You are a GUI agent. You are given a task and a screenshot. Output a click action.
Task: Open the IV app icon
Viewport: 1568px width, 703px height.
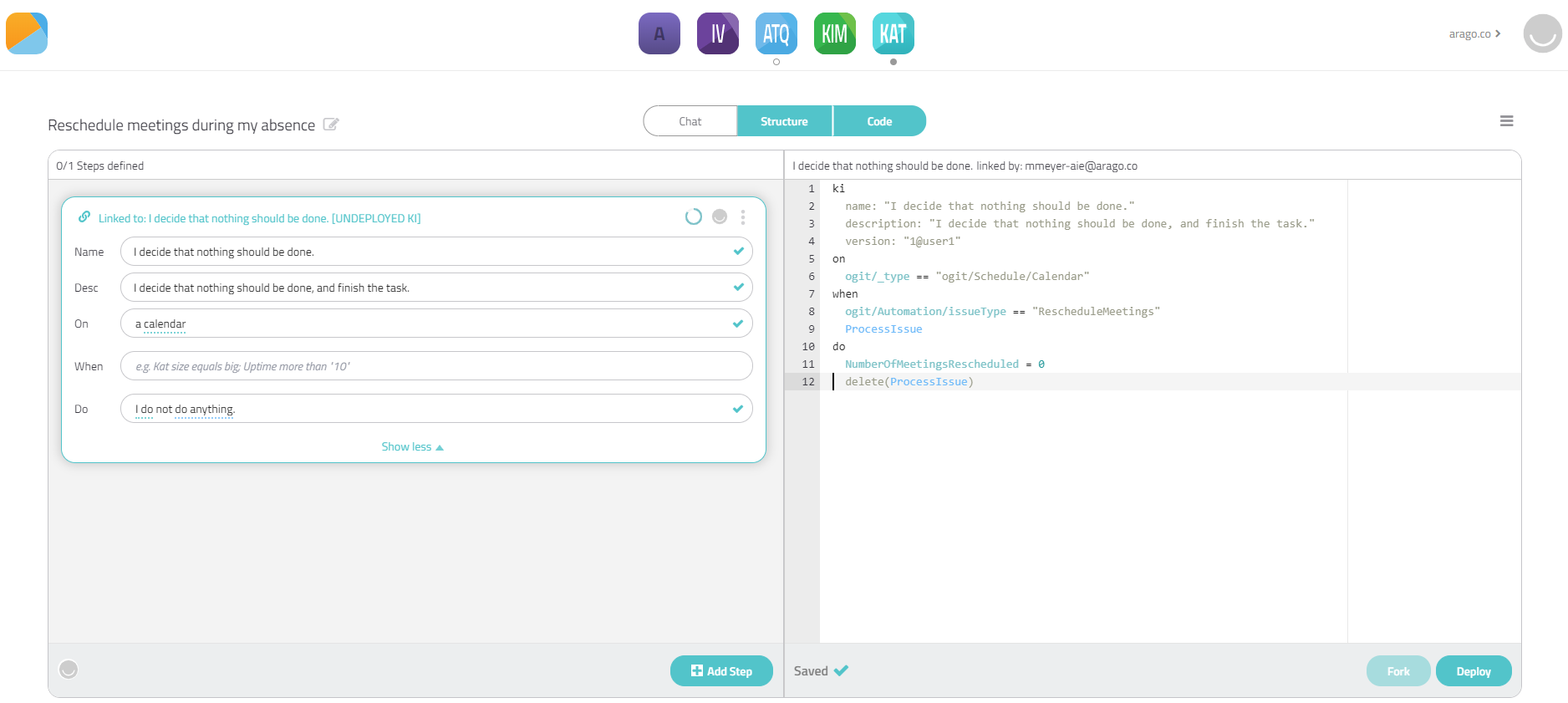(x=718, y=33)
